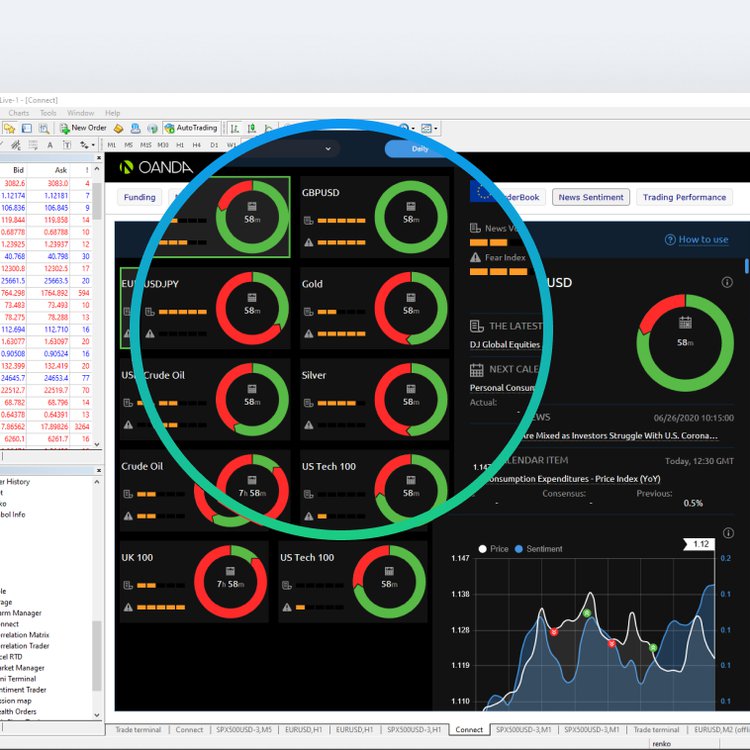The width and height of the screenshot is (750, 750).
Task: Open the dropdown above the sentiment cards
Action: [x=327, y=149]
